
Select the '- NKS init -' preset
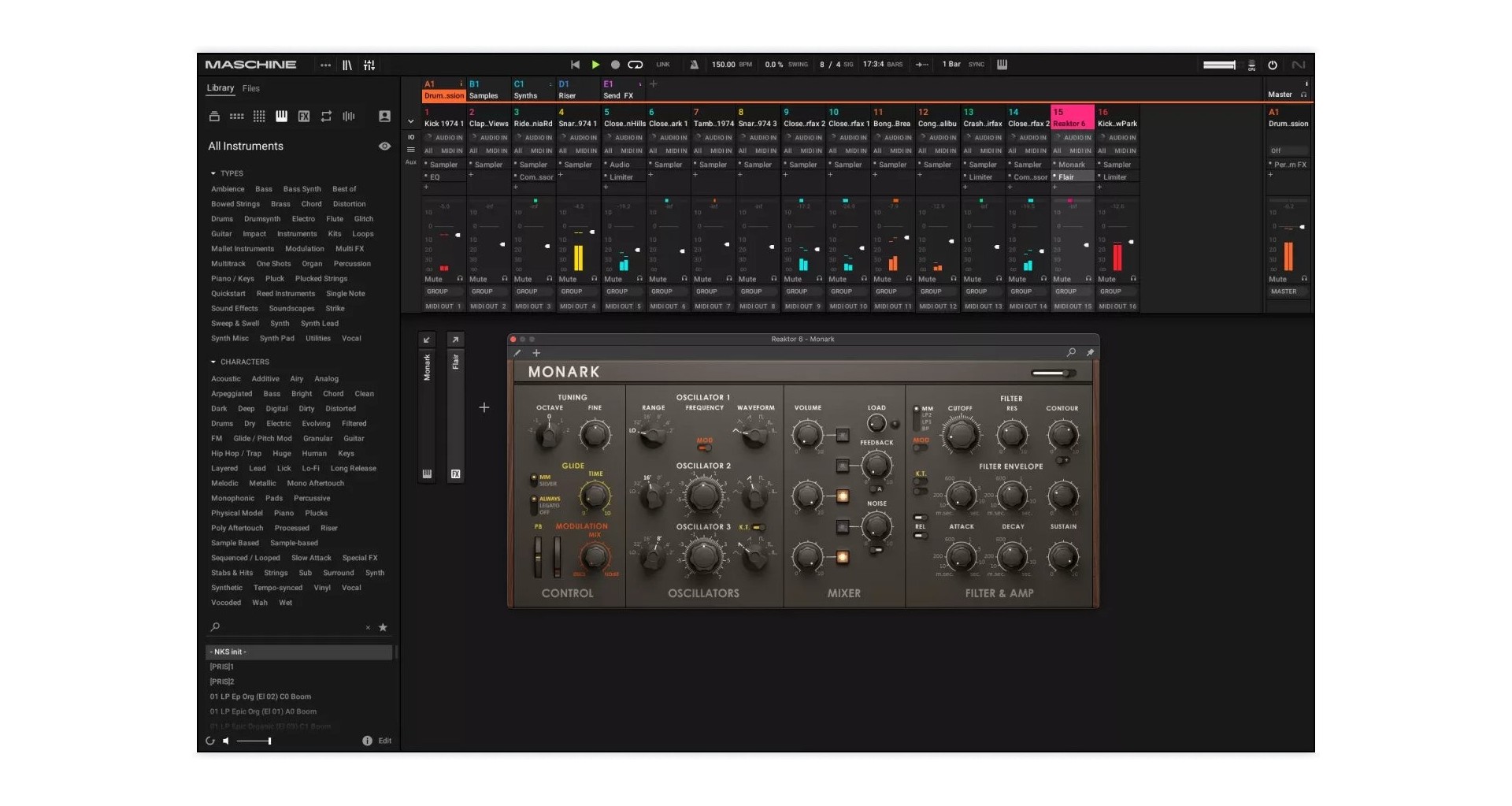pyautogui.click(x=299, y=652)
